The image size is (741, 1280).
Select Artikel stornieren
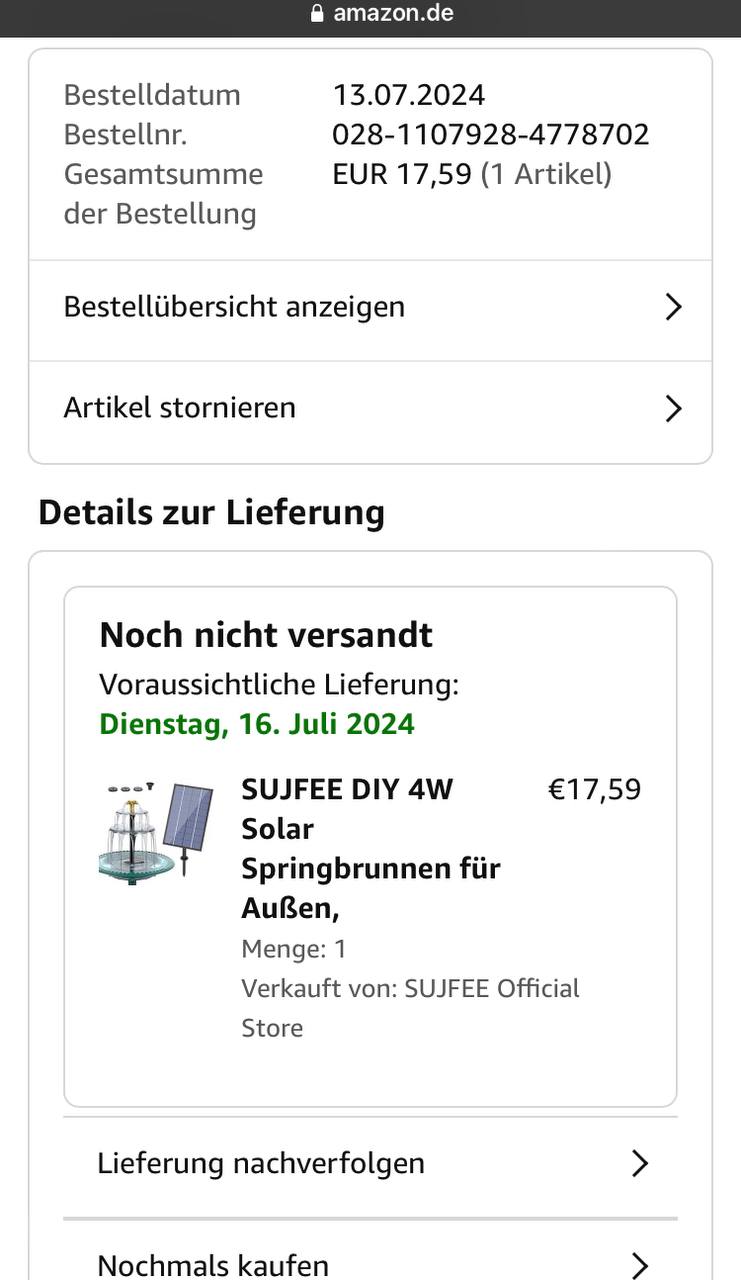pos(180,408)
